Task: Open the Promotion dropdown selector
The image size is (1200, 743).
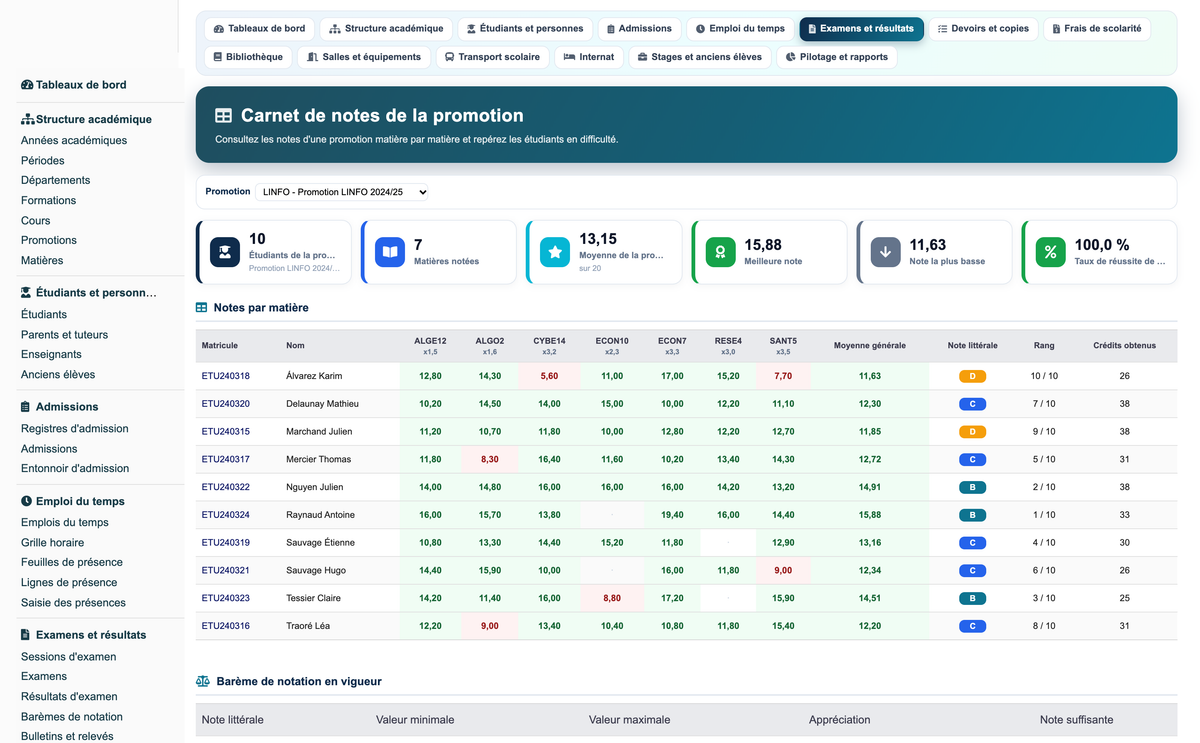Action: coord(342,192)
